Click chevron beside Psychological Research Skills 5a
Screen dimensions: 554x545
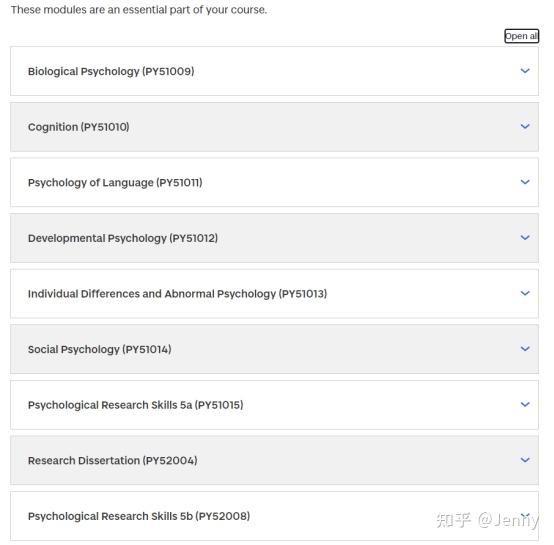[525, 404]
